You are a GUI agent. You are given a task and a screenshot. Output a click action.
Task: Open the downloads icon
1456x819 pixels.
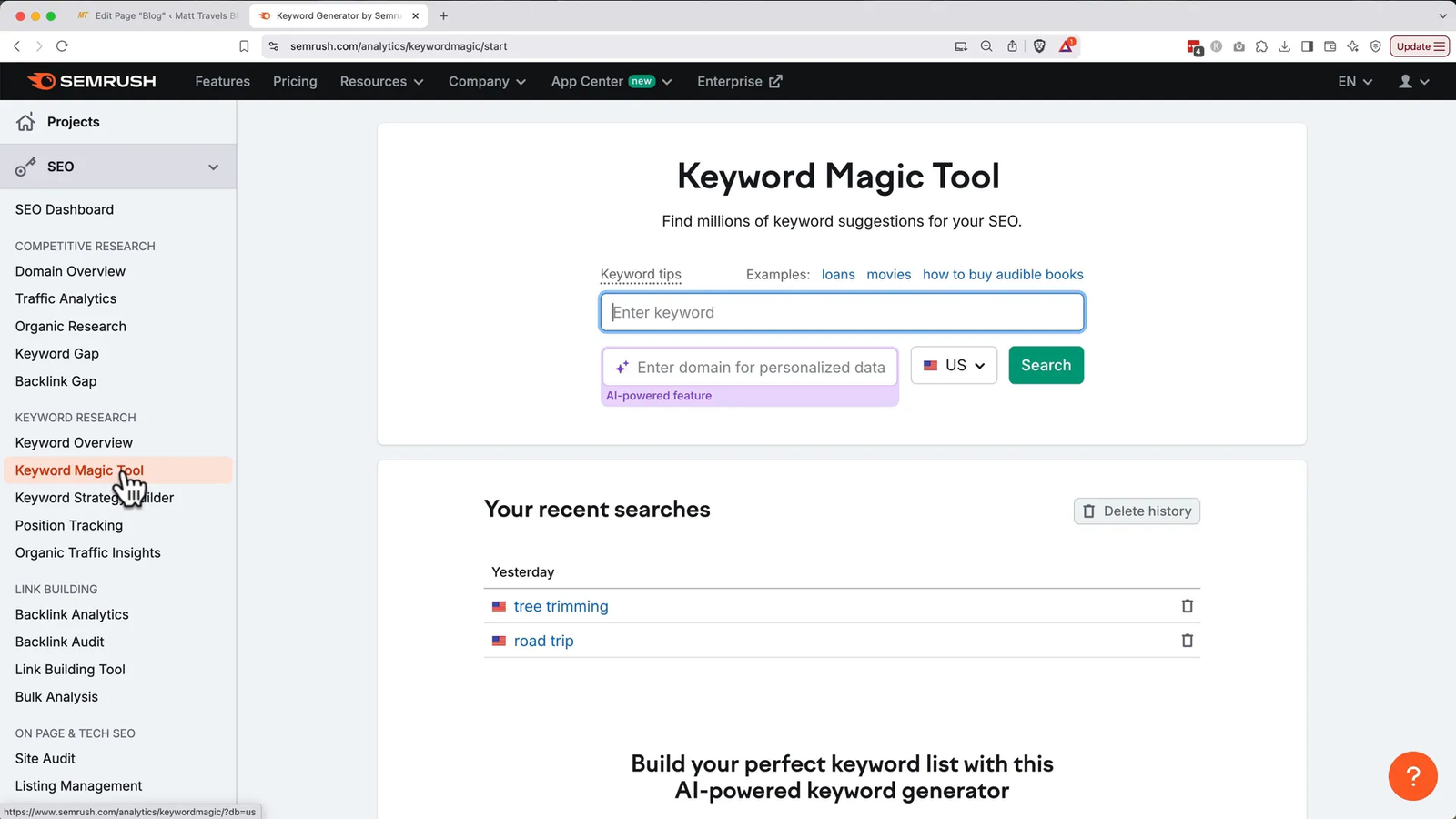tap(1284, 46)
